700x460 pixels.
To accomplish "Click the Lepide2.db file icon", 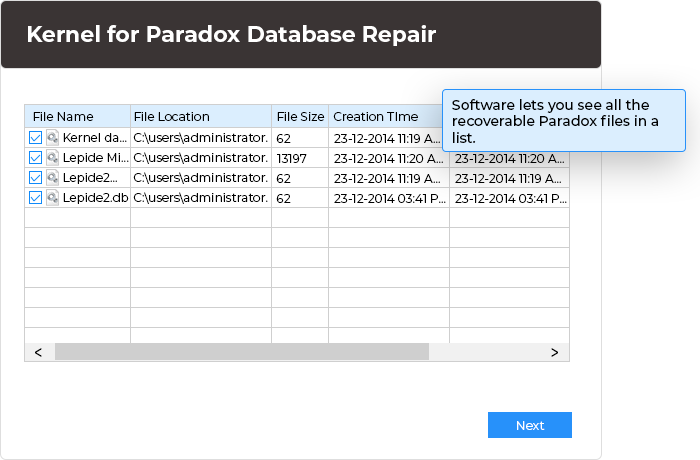I will click(x=53, y=197).
